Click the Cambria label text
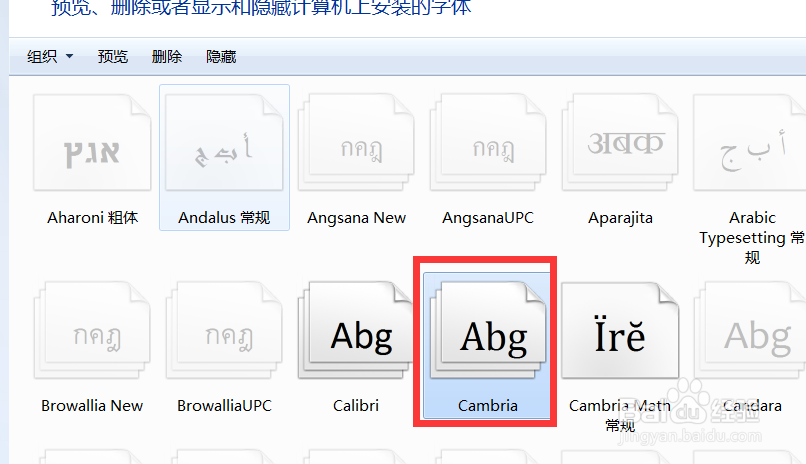 tap(488, 406)
